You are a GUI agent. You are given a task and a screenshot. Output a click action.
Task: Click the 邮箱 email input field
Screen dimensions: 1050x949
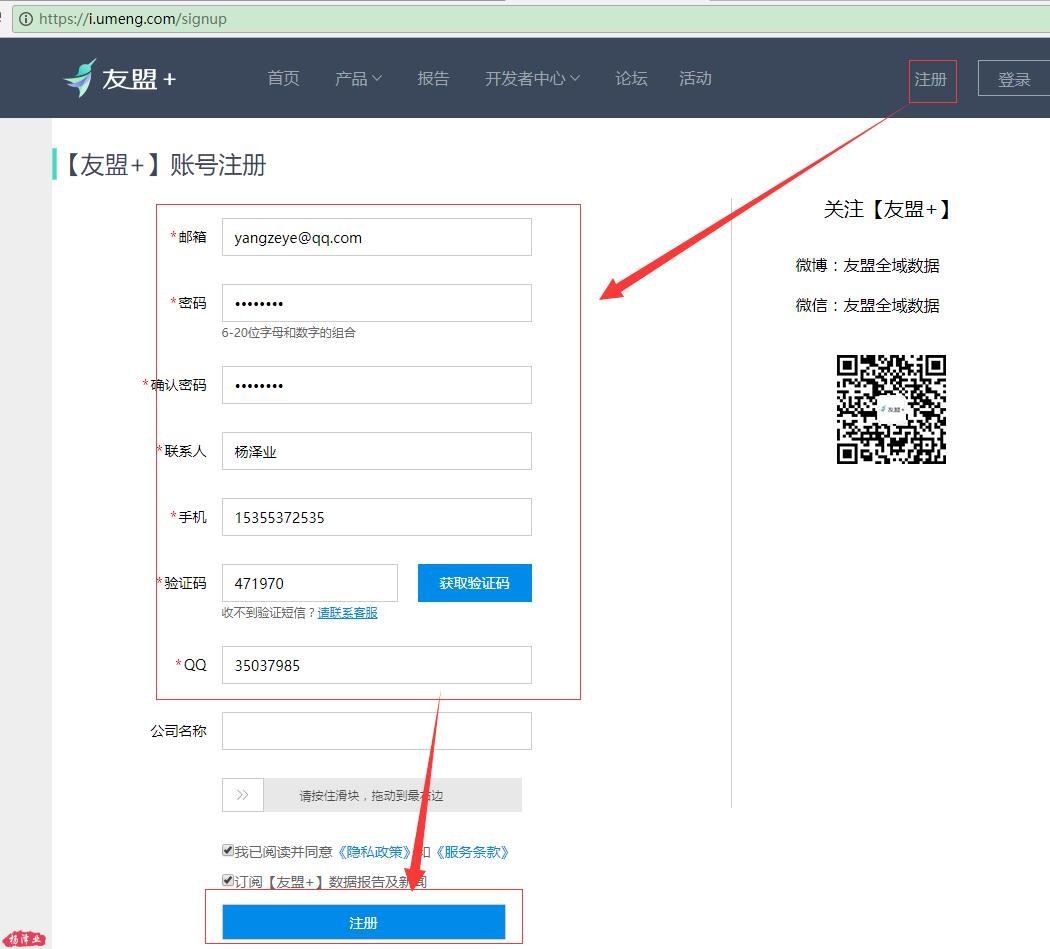pos(377,237)
